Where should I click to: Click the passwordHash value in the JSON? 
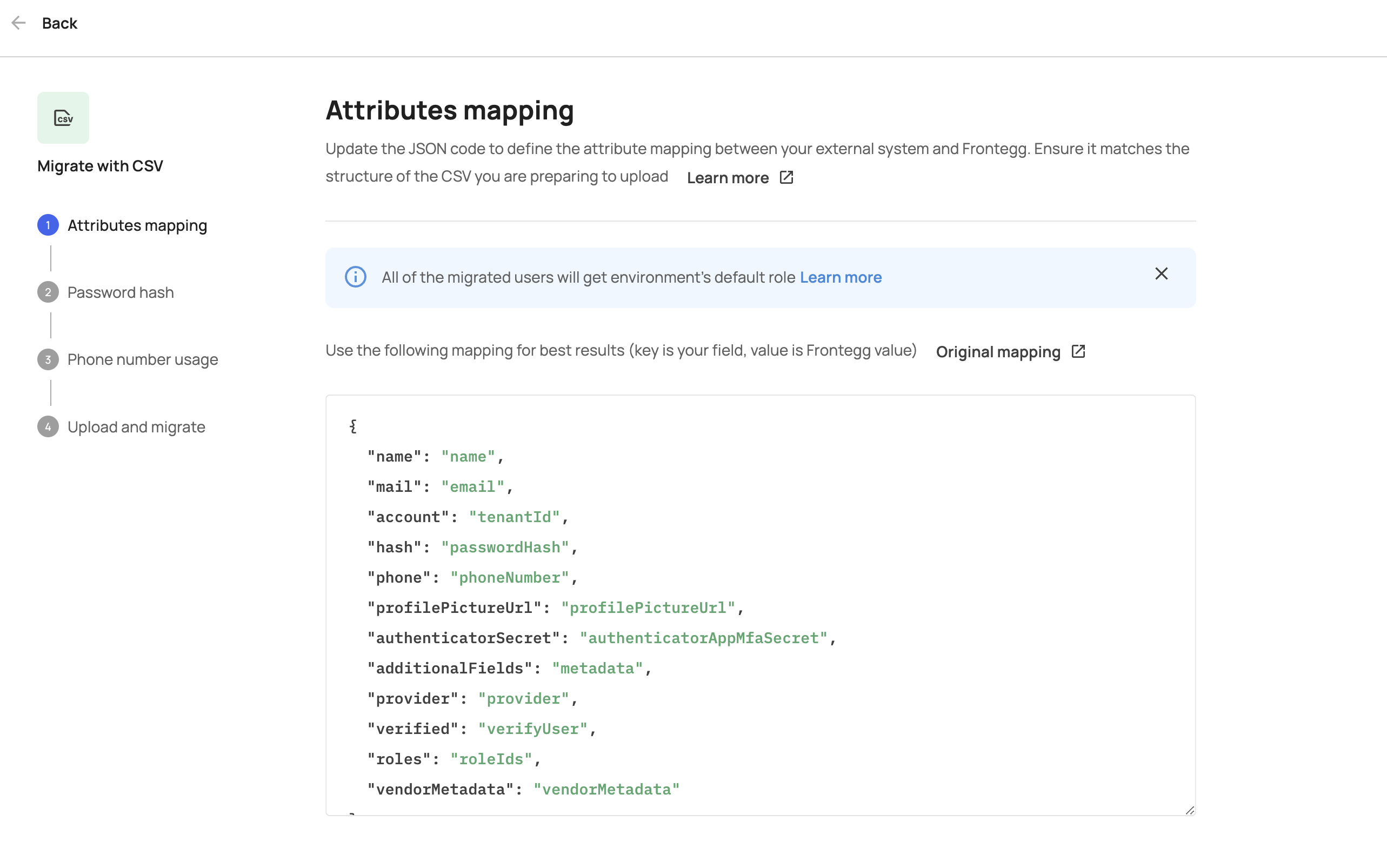505,546
